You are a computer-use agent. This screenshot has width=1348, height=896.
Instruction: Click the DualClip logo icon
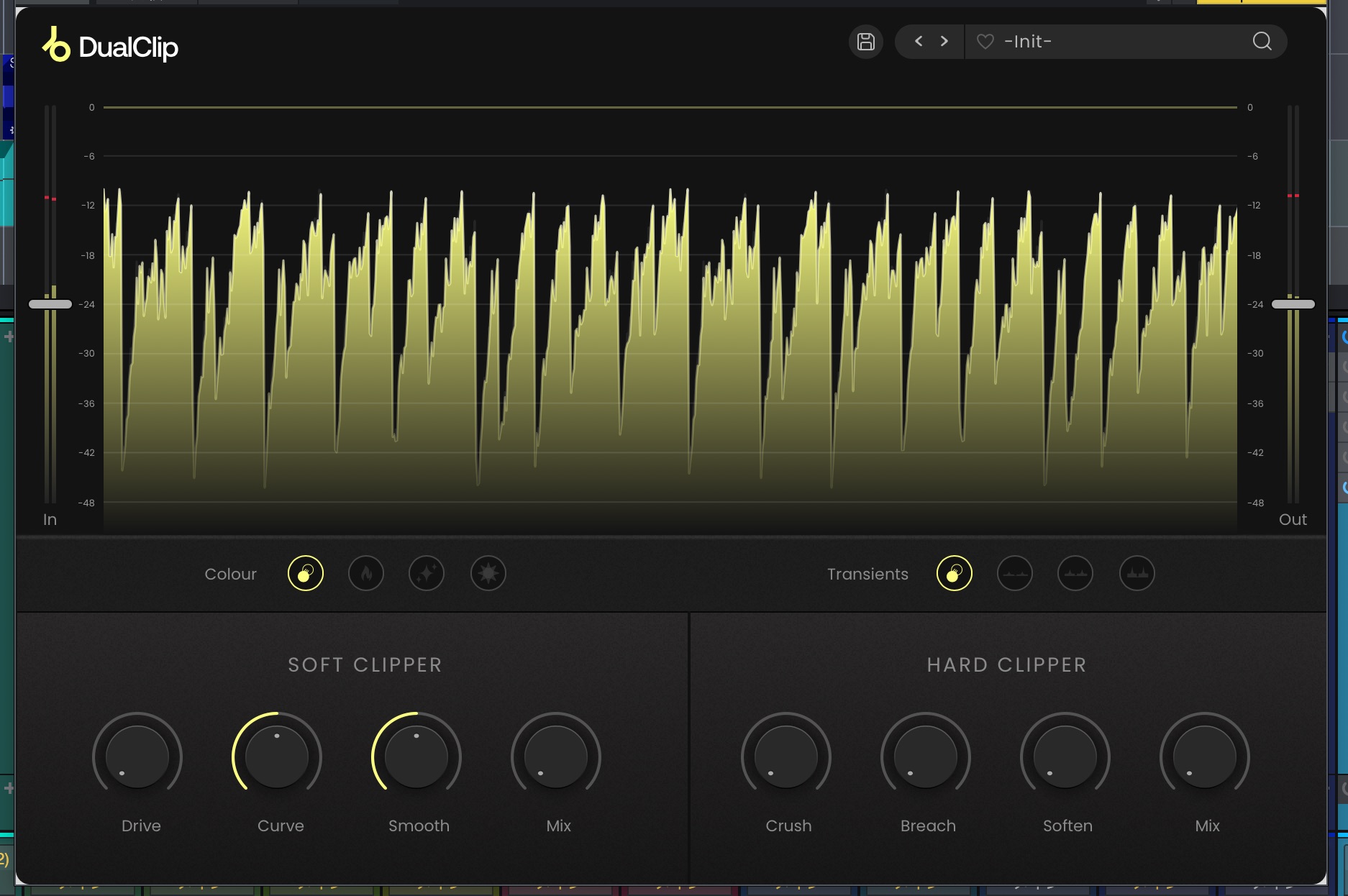(x=56, y=45)
